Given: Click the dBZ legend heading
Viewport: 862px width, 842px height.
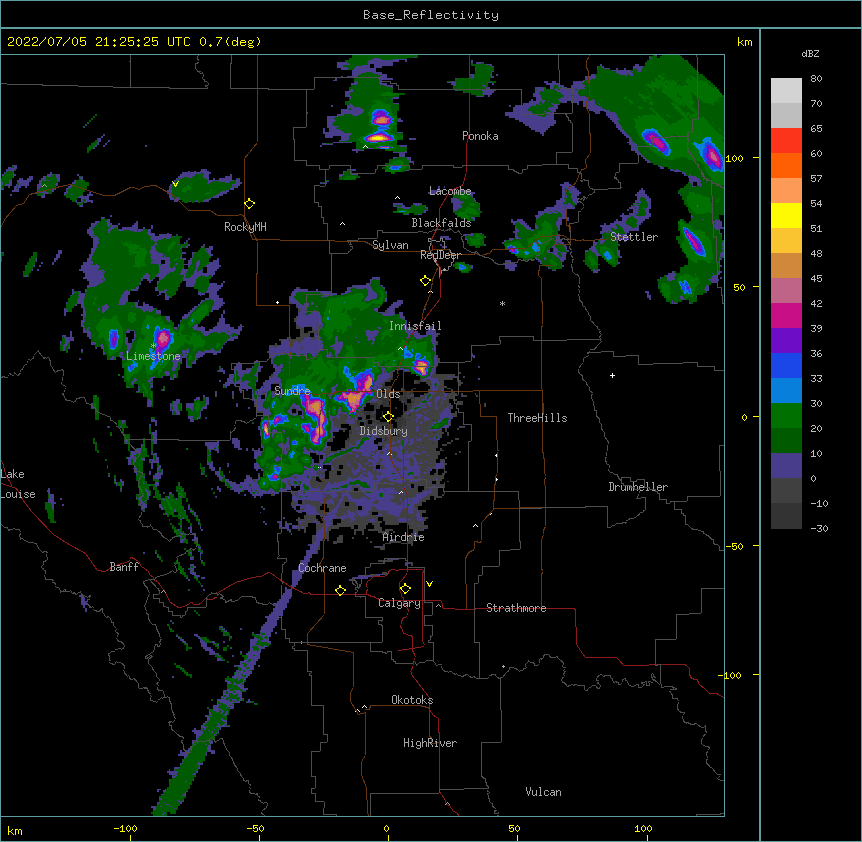Looking at the screenshot, I should pyautogui.click(x=810, y=53).
